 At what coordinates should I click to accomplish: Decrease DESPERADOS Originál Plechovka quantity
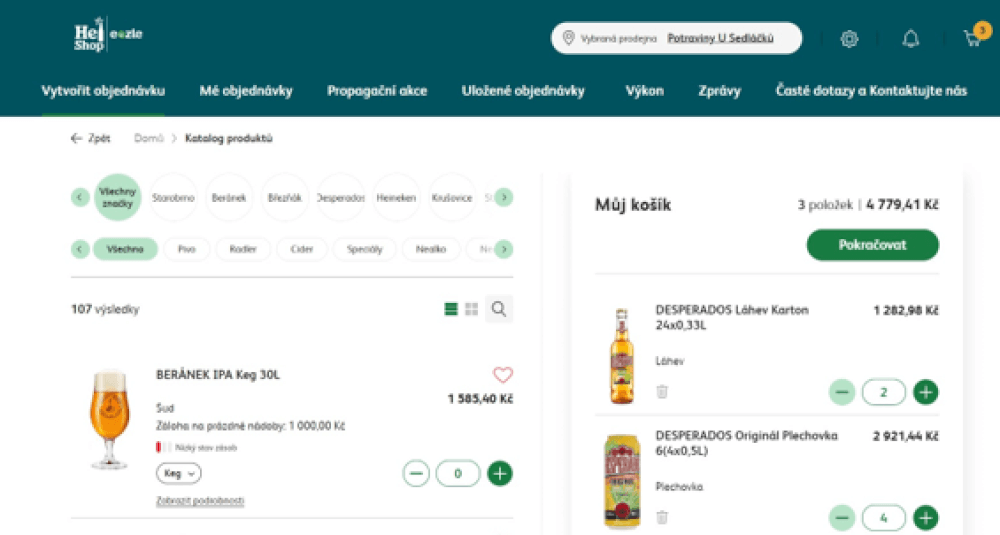pos(842,518)
